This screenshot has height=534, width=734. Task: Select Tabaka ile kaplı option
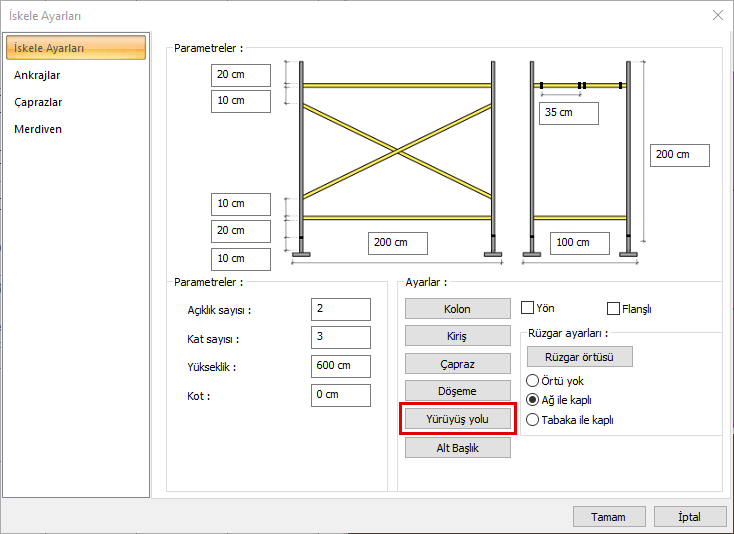click(x=532, y=420)
